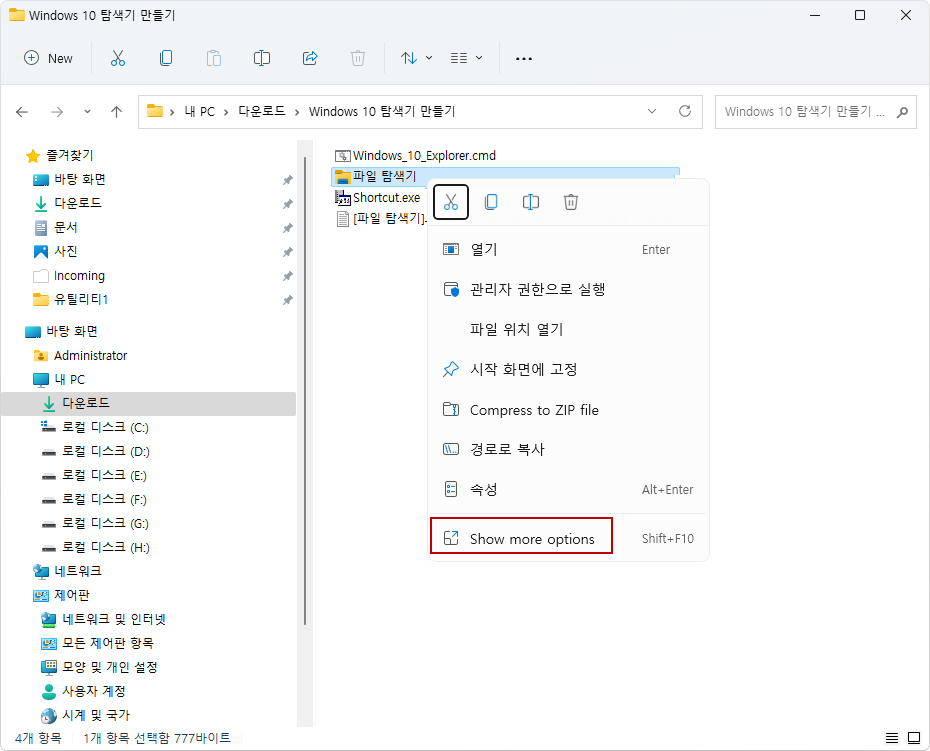Go back with the back arrow
The height and width of the screenshot is (751, 930).
pos(22,112)
